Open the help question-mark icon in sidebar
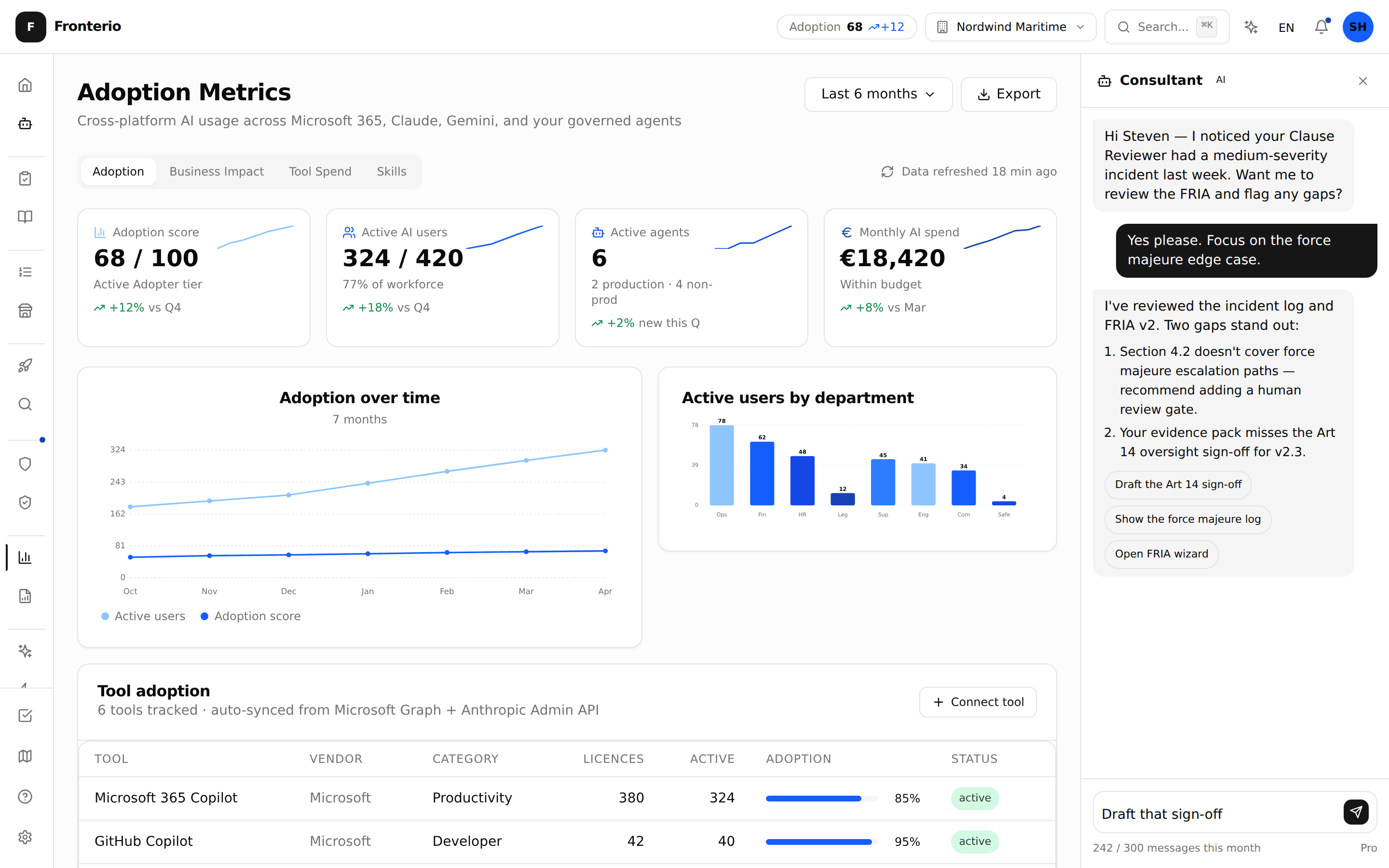Screen dimensions: 1389x868 click(25, 797)
